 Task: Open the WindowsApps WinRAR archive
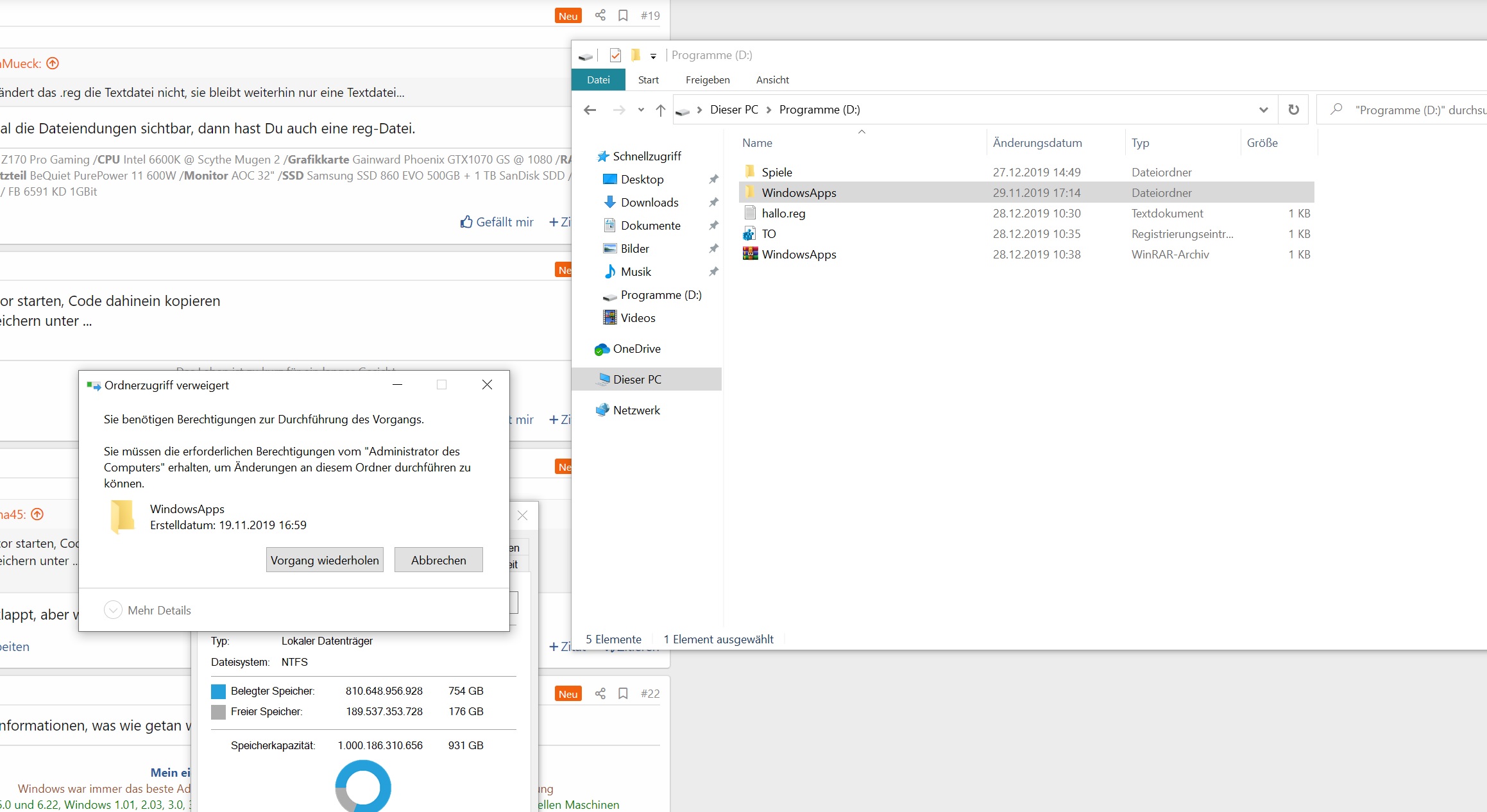point(799,255)
